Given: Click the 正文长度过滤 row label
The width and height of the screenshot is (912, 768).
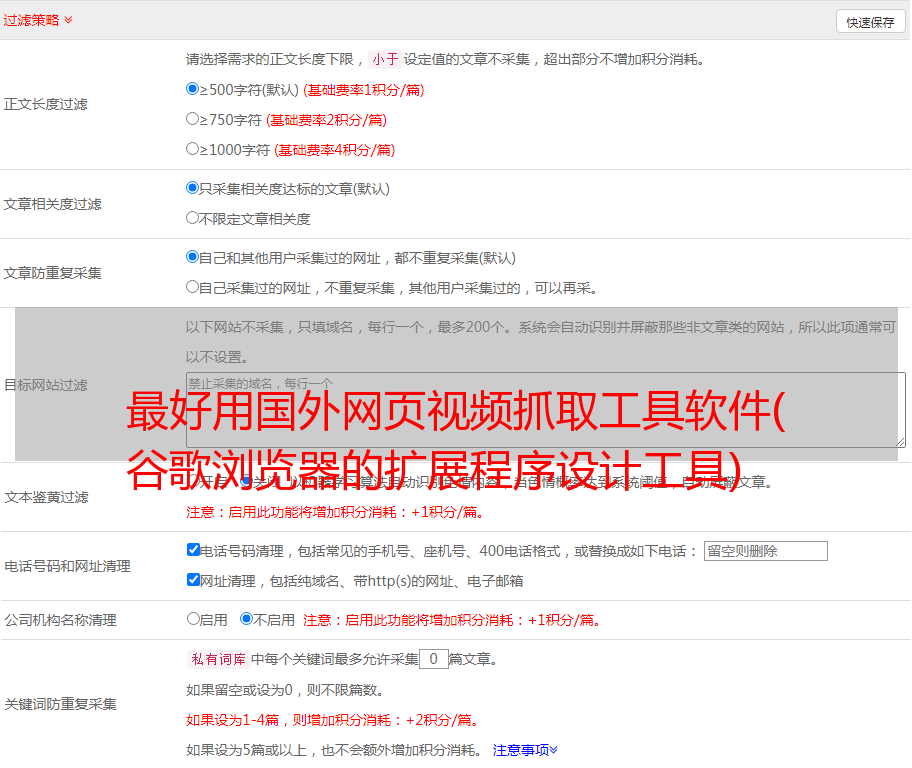Looking at the screenshot, I should click(x=45, y=104).
